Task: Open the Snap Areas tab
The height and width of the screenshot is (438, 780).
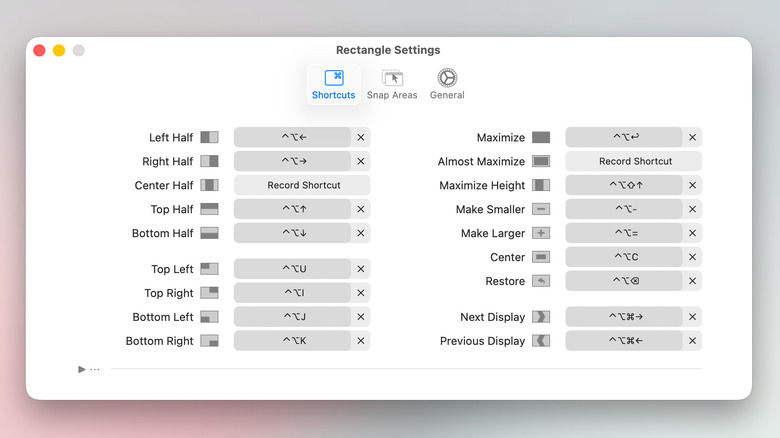Action: [x=392, y=85]
